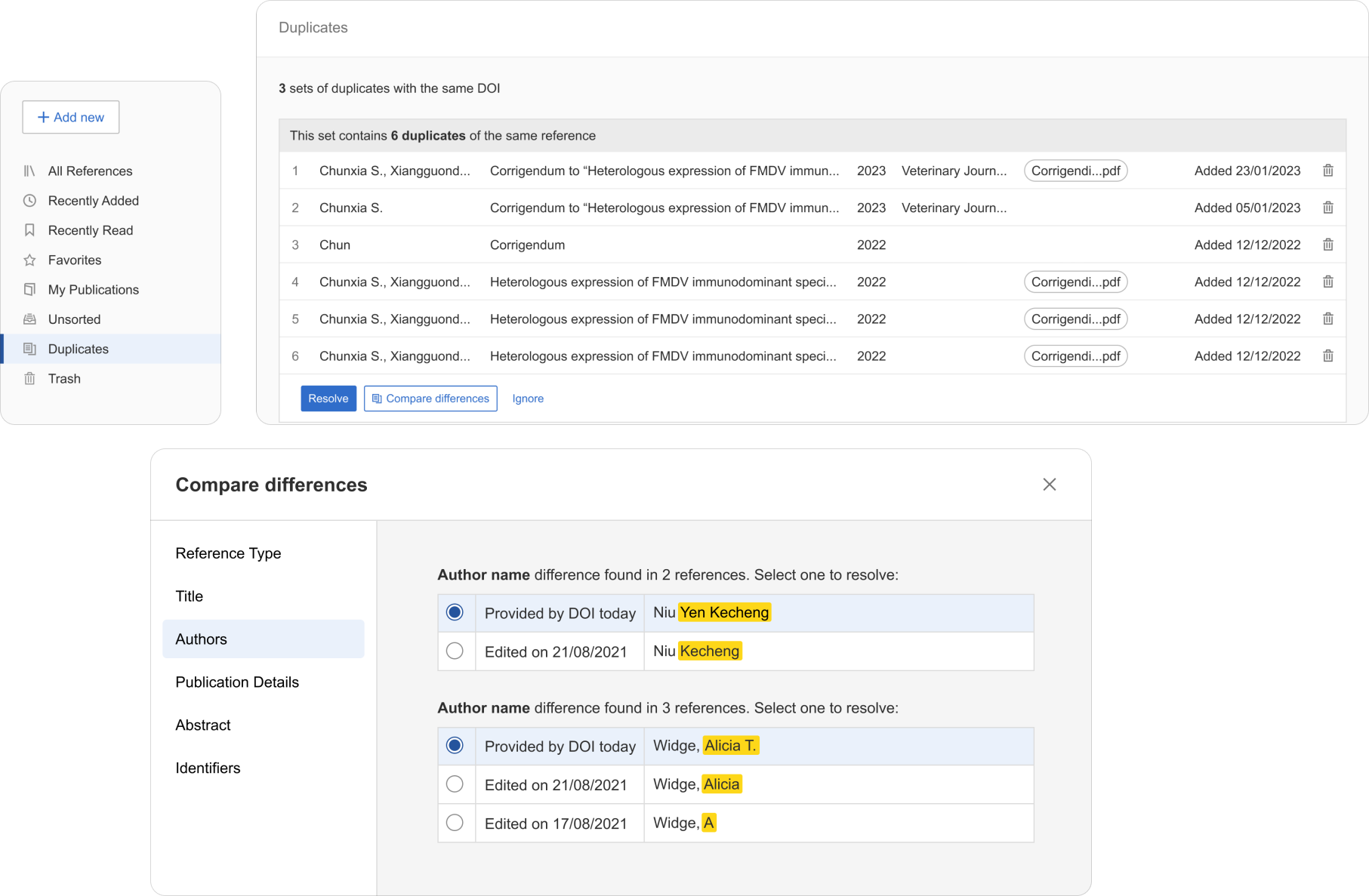Select the Widge, A radio option
Image resolution: width=1369 pixels, height=896 pixels.
(x=455, y=823)
